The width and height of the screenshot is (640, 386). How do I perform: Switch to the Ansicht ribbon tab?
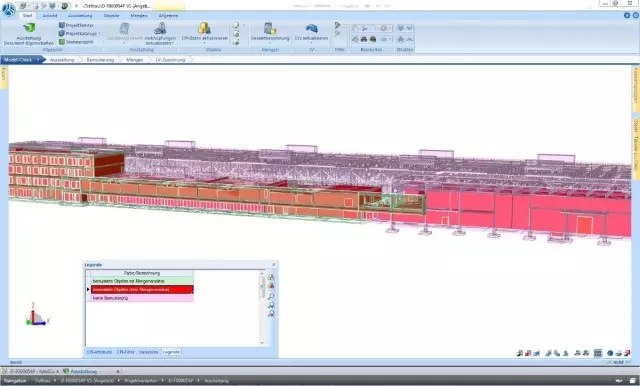(50, 16)
